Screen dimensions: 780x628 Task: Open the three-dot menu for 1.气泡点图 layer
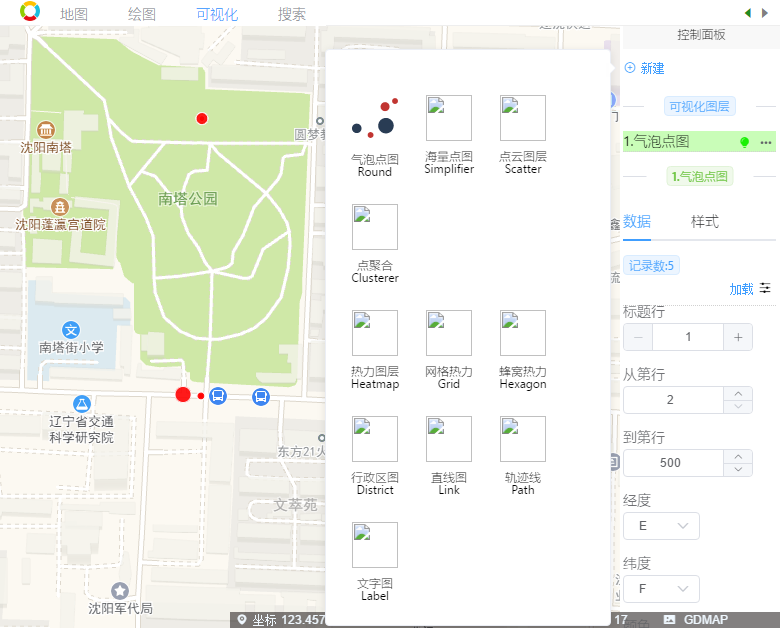pyautogui.click(x=766, y=143)
